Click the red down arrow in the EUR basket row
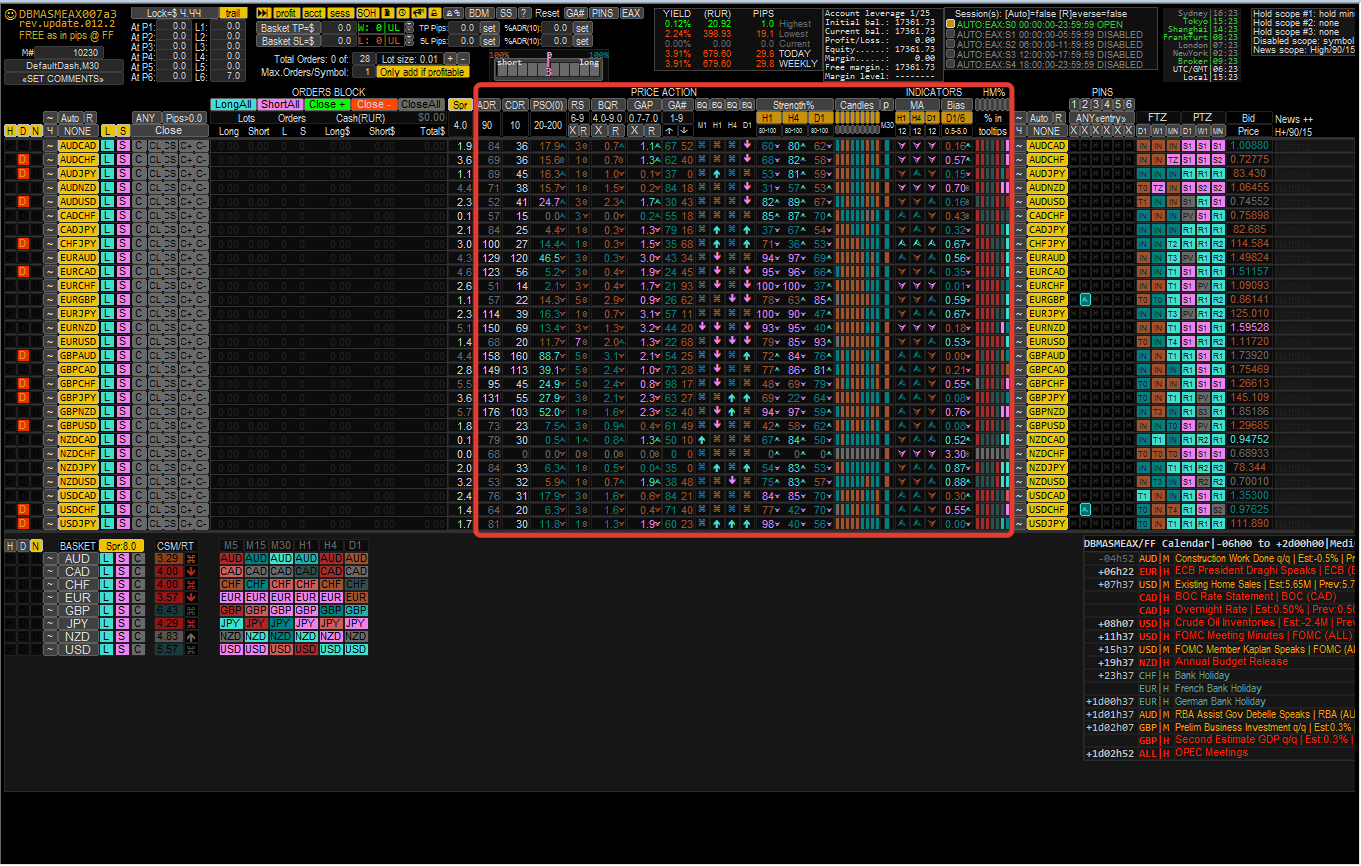This screenshot has width=1361, height=866. click(191, 597)
